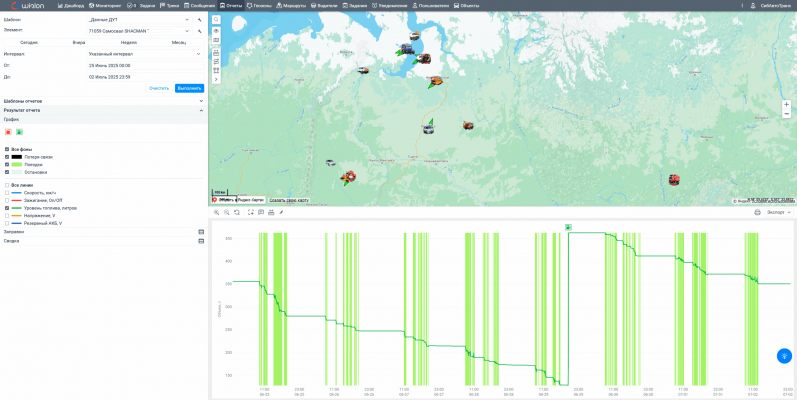Click the Wialon logo
The height and width of the screenshot is (400, 797).
(28, 6)
